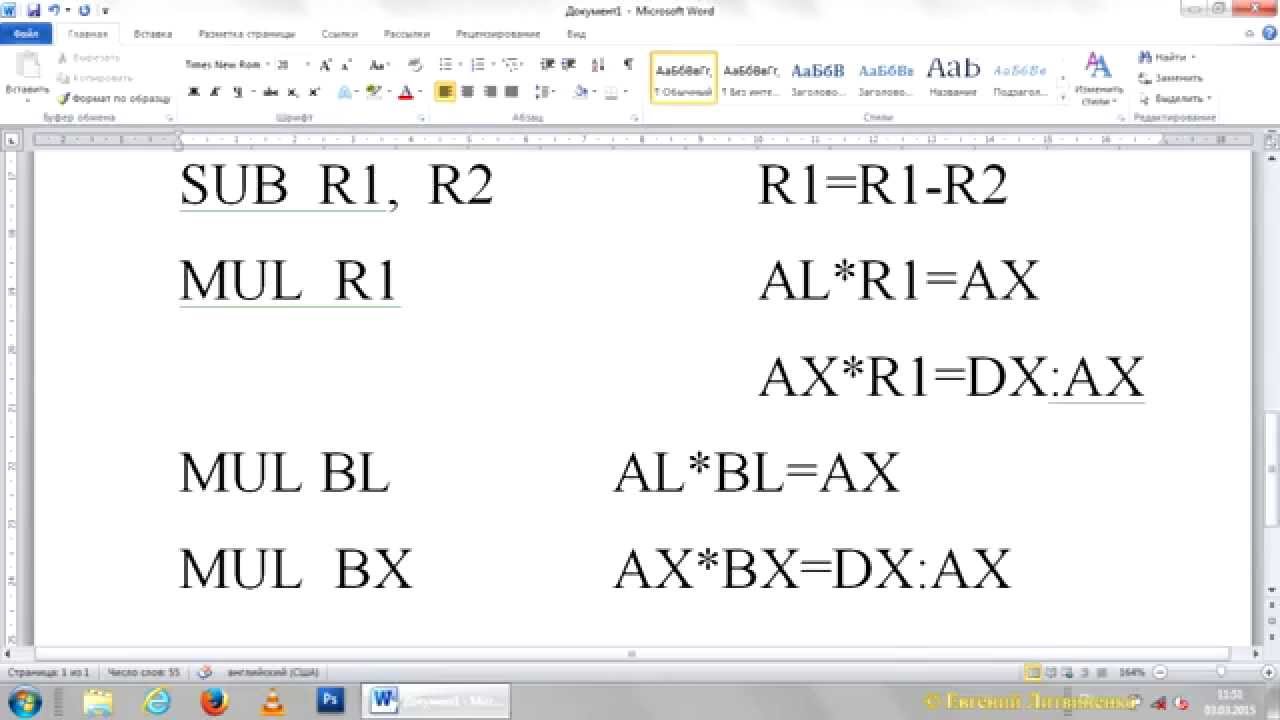Apply Формат по образцу painter
1280x720 pixels.
[114, 98]
